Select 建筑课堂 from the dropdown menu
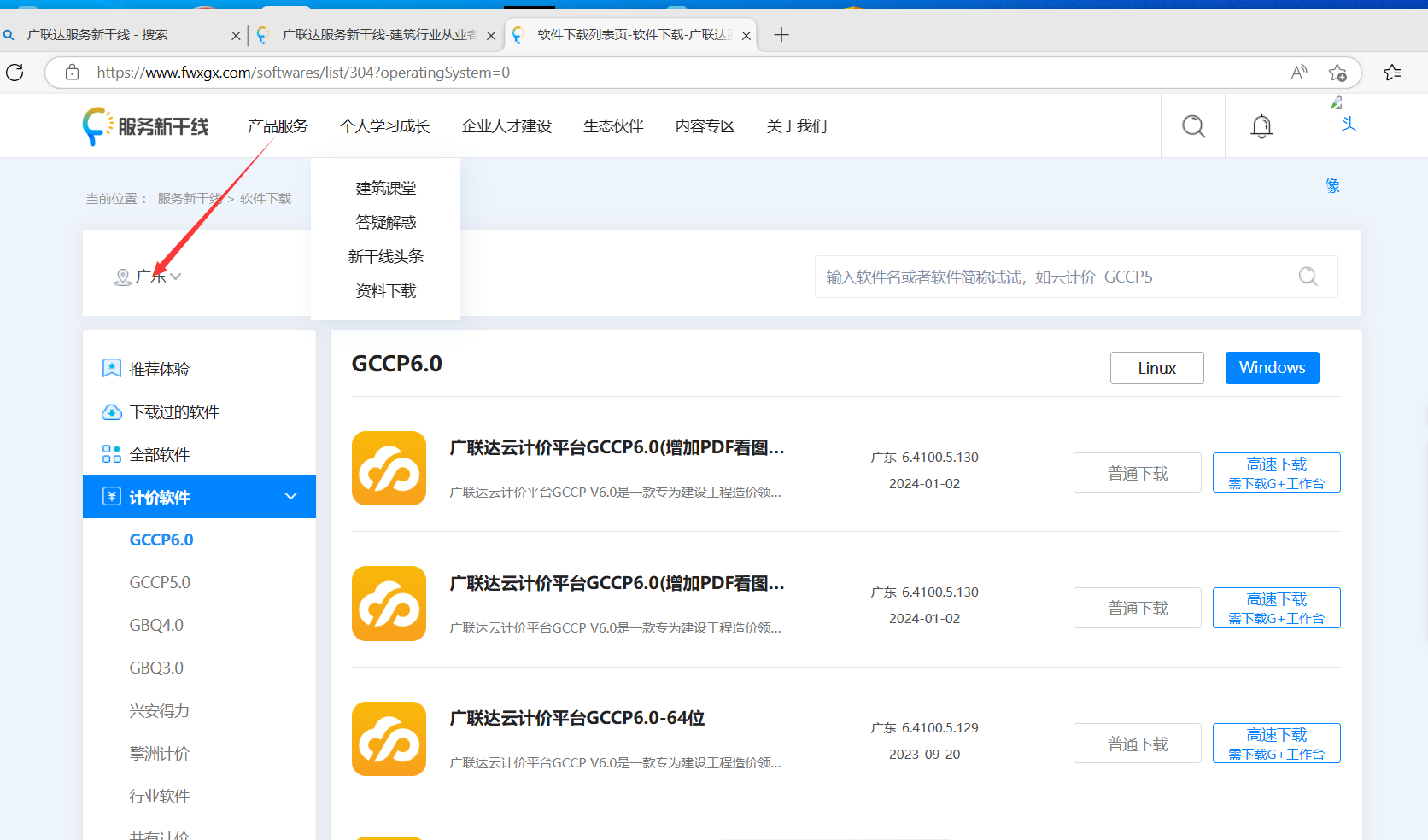Image resolution: width=1428 pixels, height=840 pixels. 386,188
